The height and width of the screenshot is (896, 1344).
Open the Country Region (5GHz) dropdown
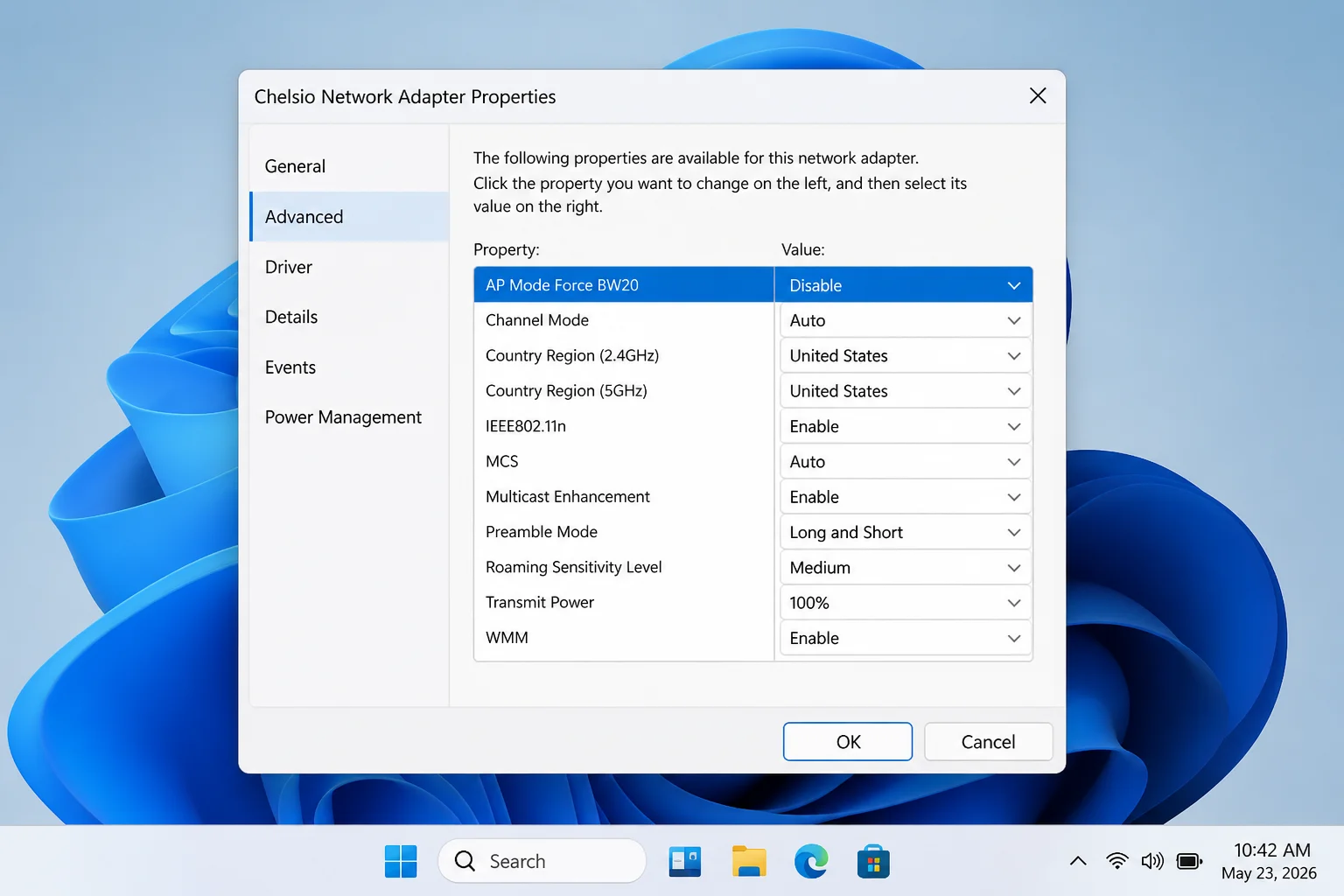905,391
